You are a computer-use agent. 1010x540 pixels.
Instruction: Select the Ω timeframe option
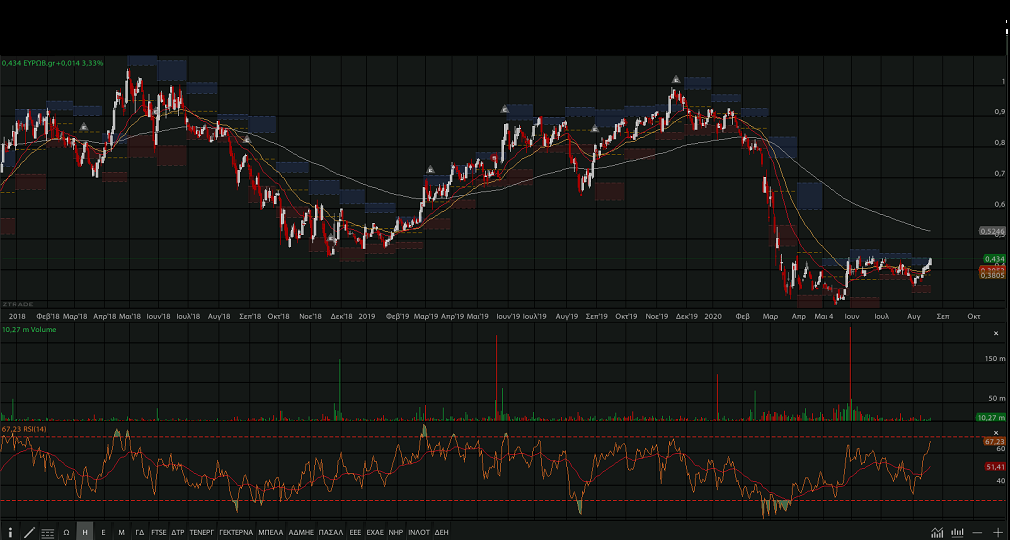(66, 533)
